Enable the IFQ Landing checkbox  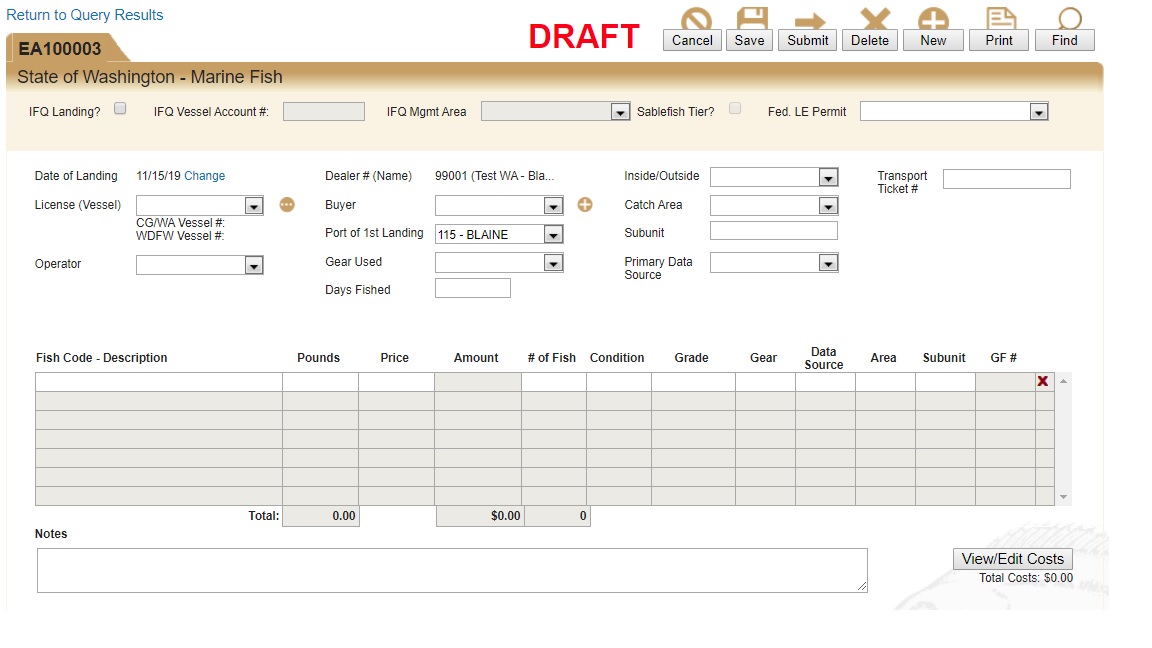click(120, 109)
